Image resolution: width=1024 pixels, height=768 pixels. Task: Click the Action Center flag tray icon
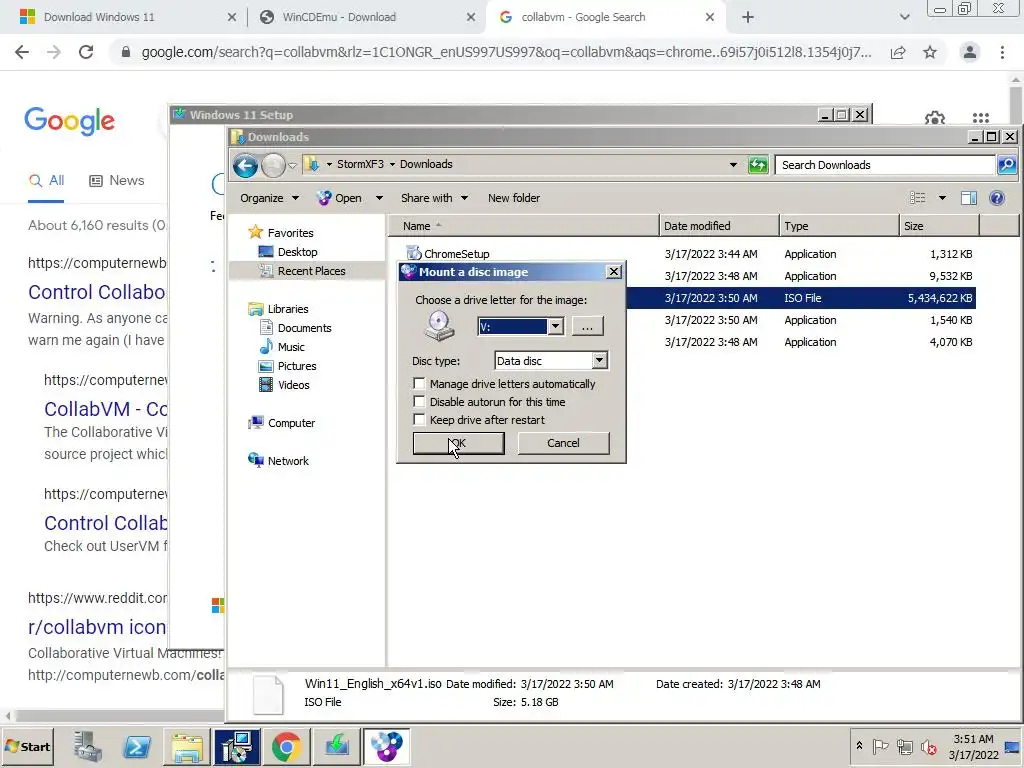tap(880, 746)
